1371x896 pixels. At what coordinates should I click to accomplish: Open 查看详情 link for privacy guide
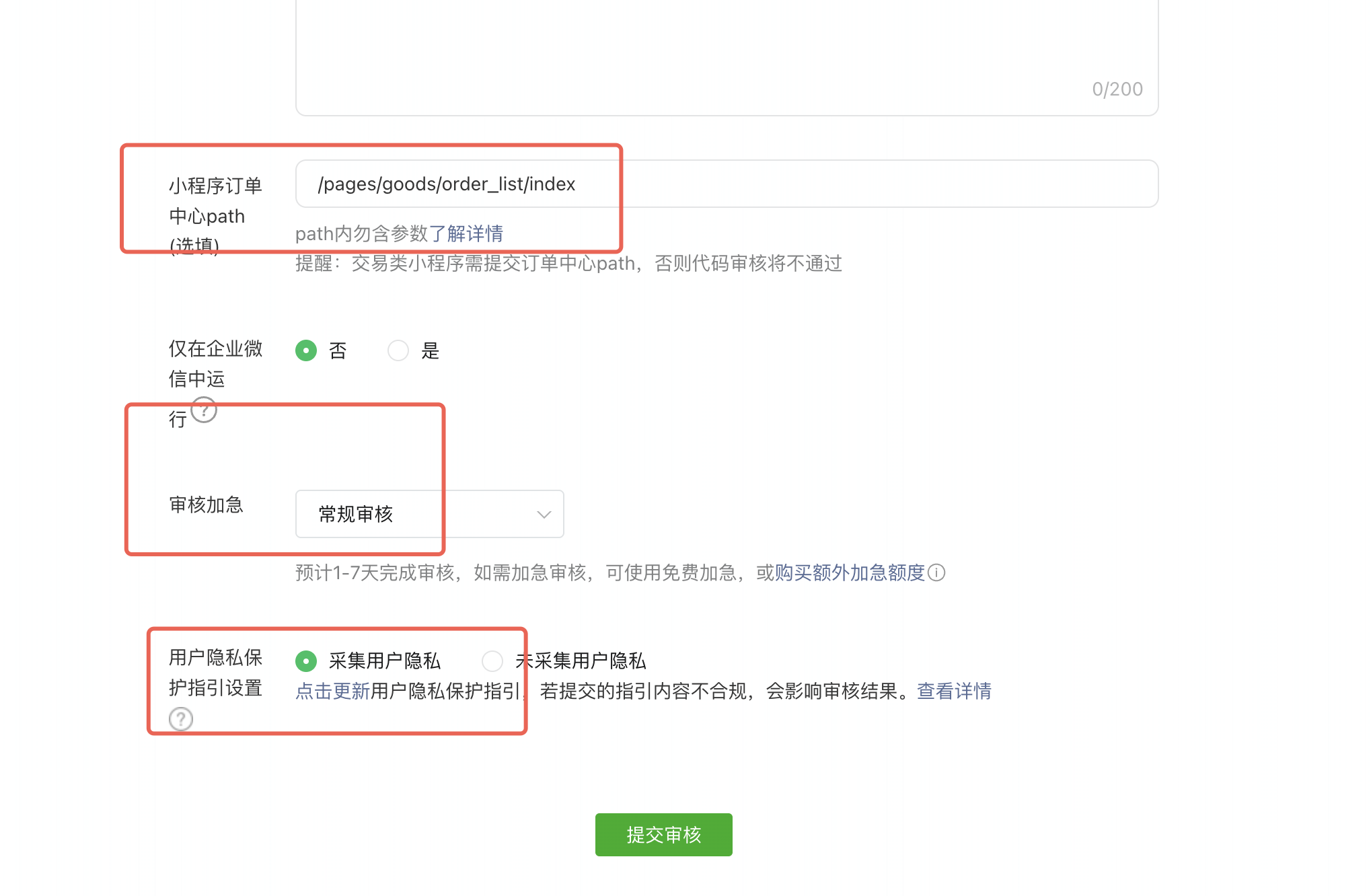[954, 692]
